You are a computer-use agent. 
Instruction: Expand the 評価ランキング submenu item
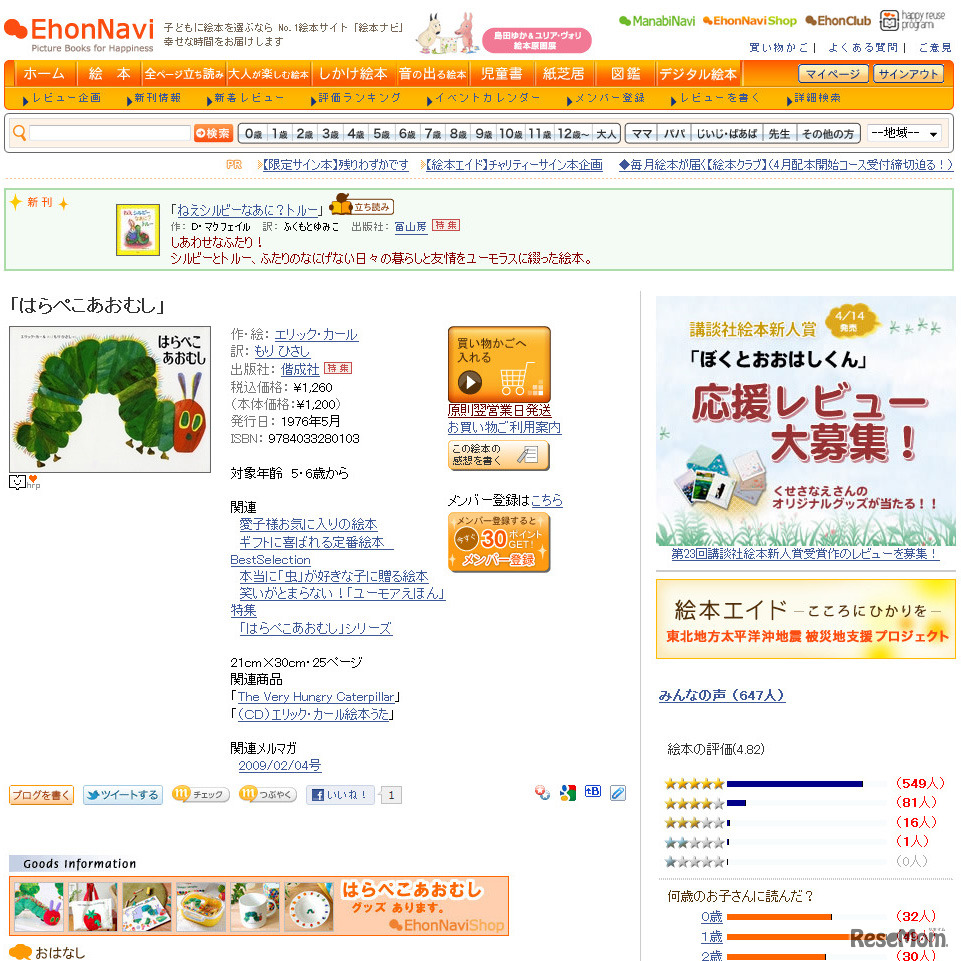tap(355, 98)
